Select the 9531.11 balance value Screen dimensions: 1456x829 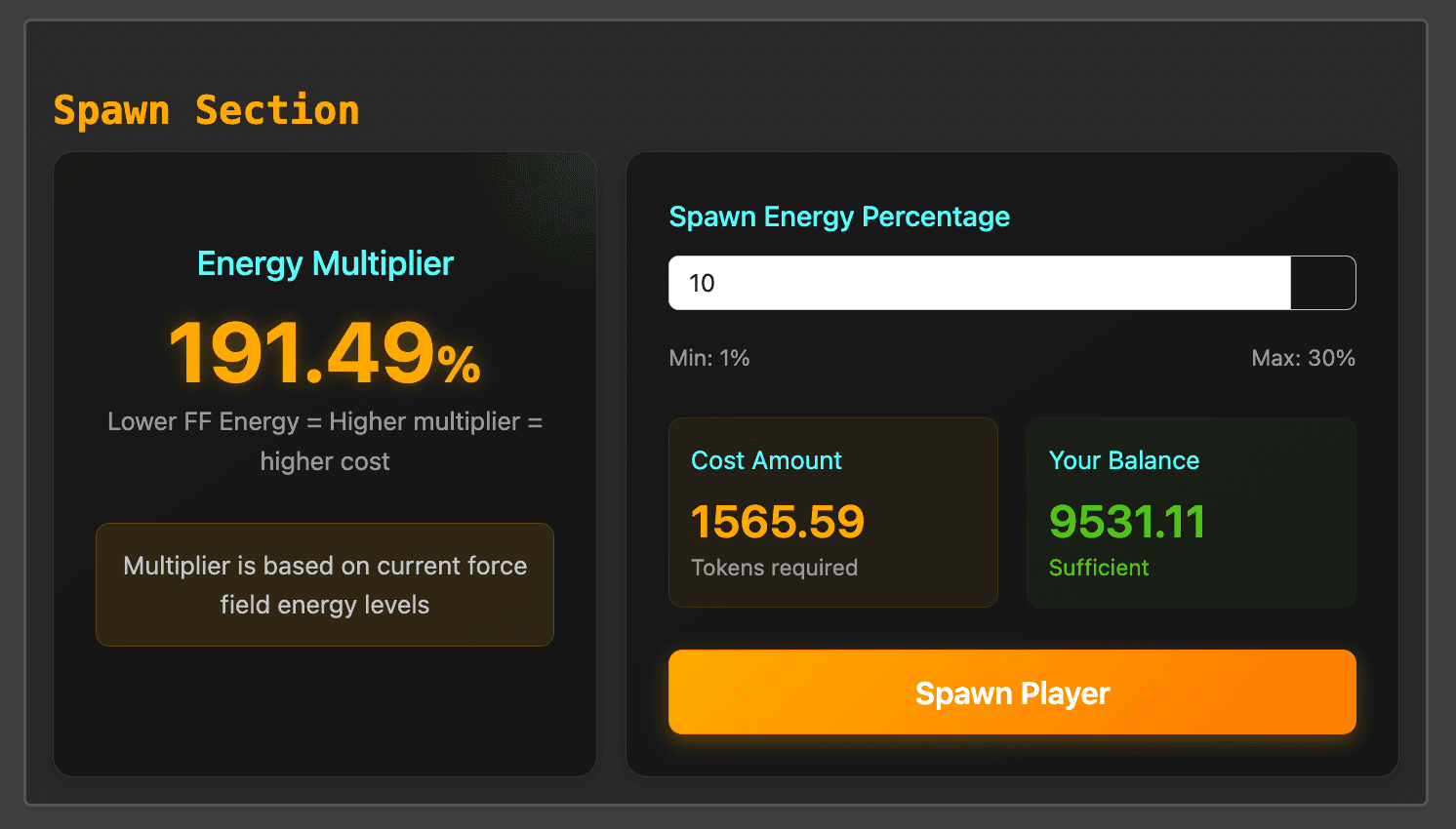pyautogui.click(x=1126, y=522)
